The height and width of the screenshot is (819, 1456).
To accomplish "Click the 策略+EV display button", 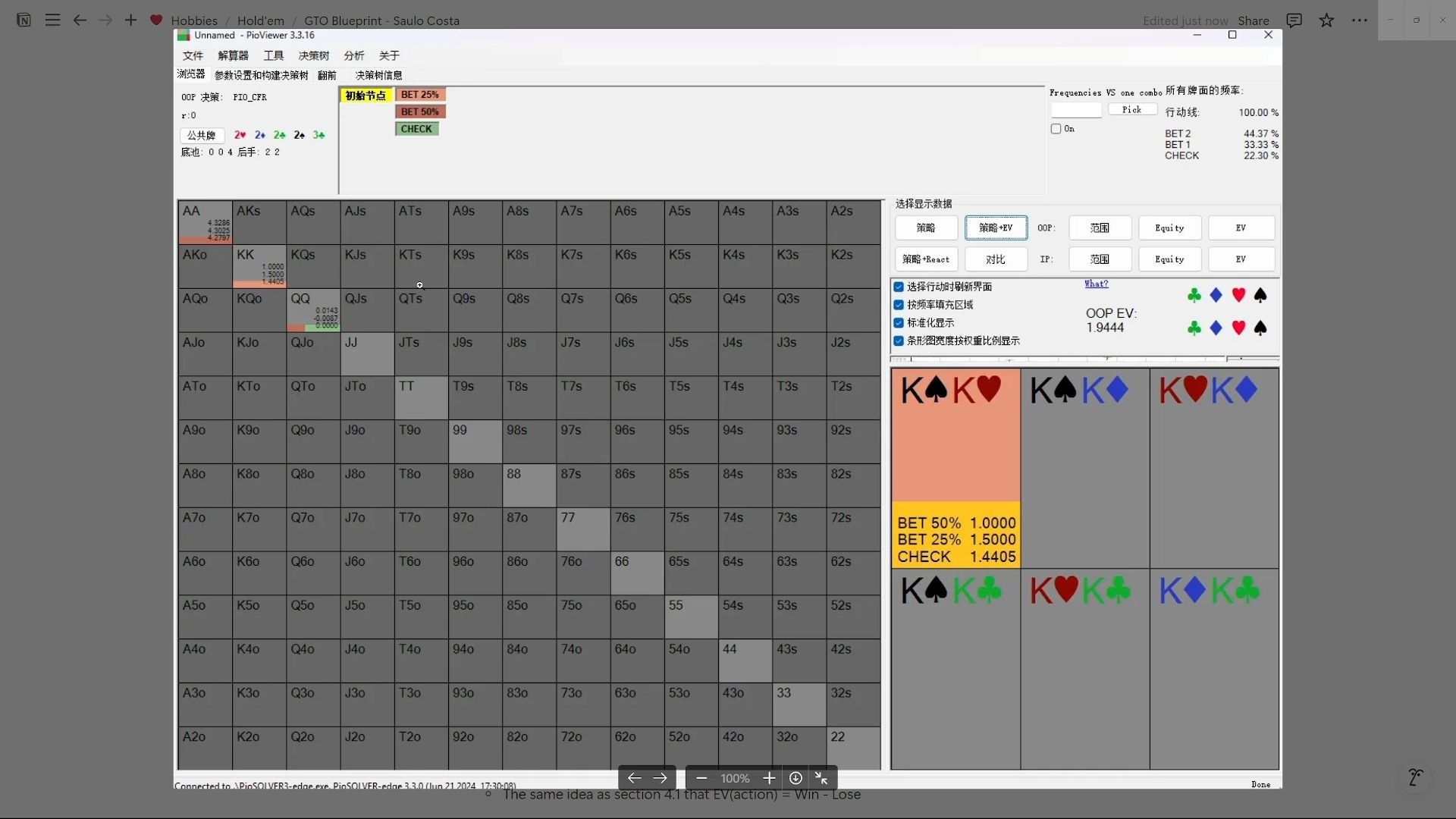I will coord(996,227).
